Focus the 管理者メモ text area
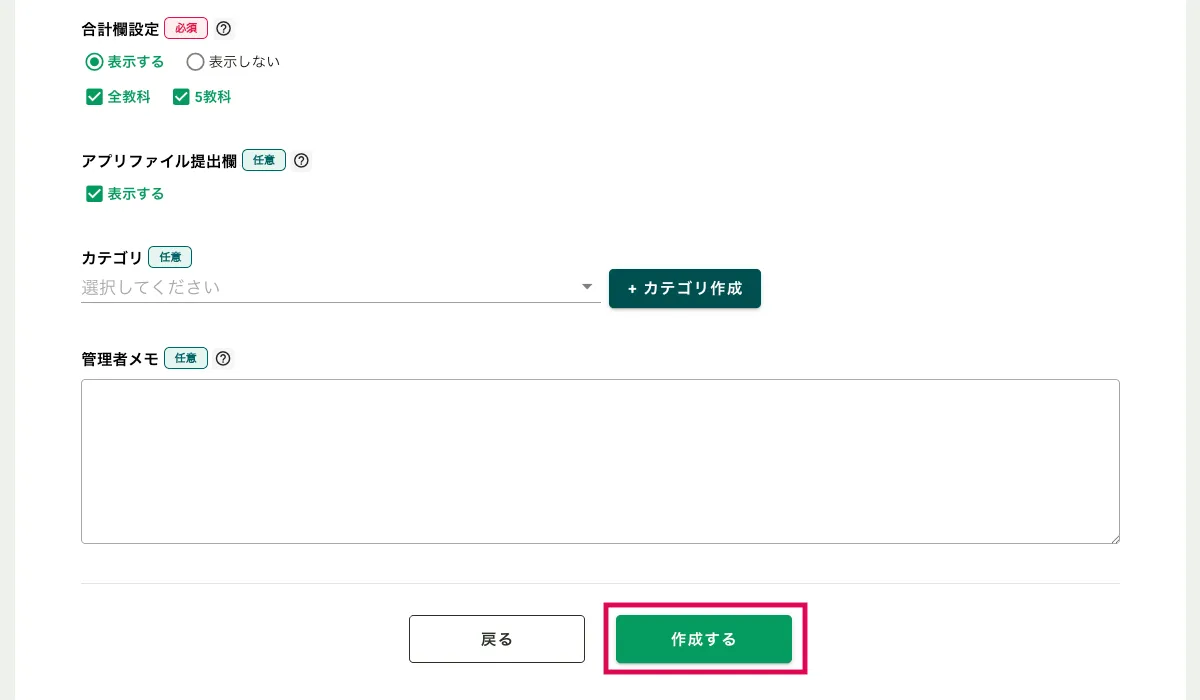 pos(600,461)
